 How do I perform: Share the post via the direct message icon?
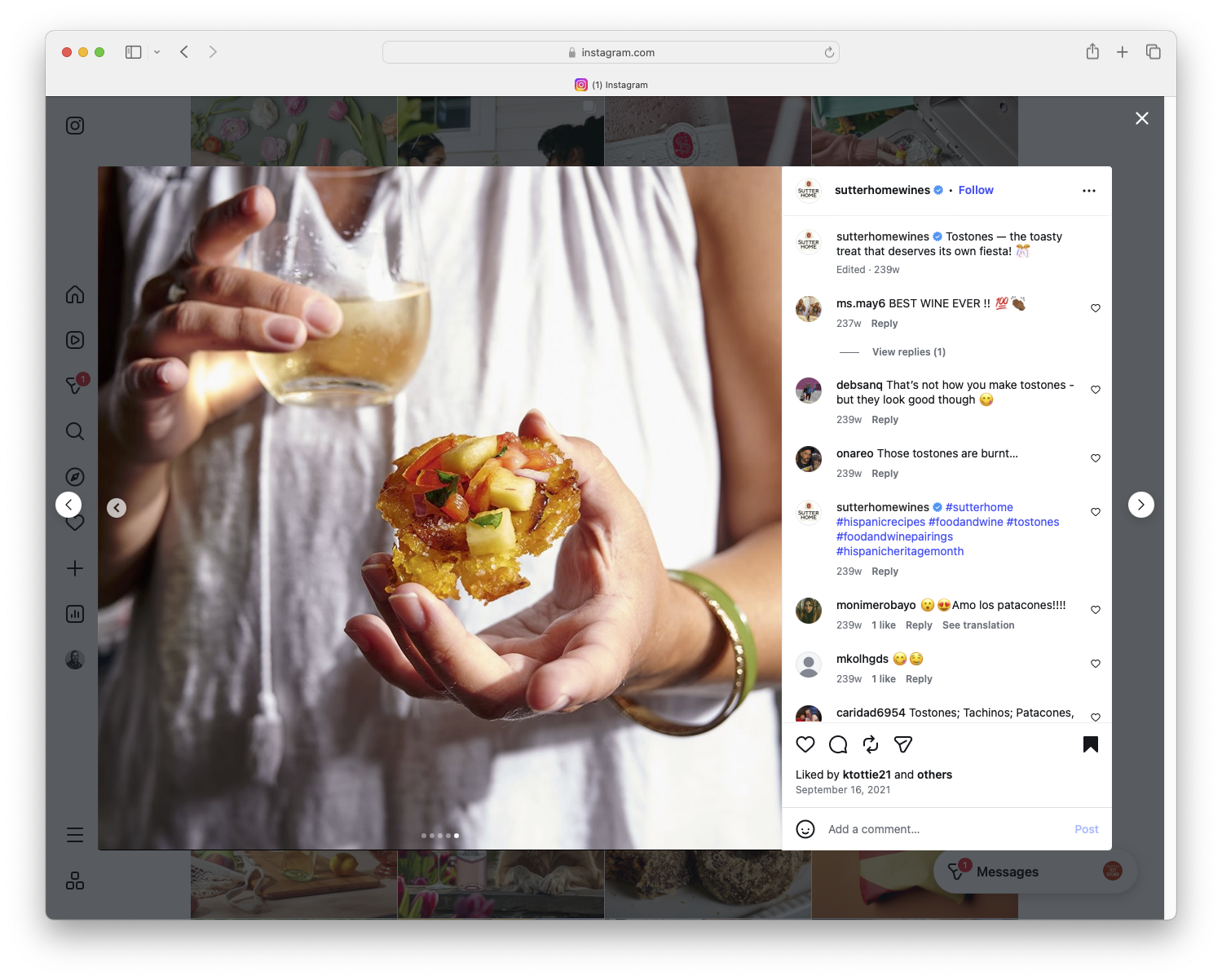902,744
